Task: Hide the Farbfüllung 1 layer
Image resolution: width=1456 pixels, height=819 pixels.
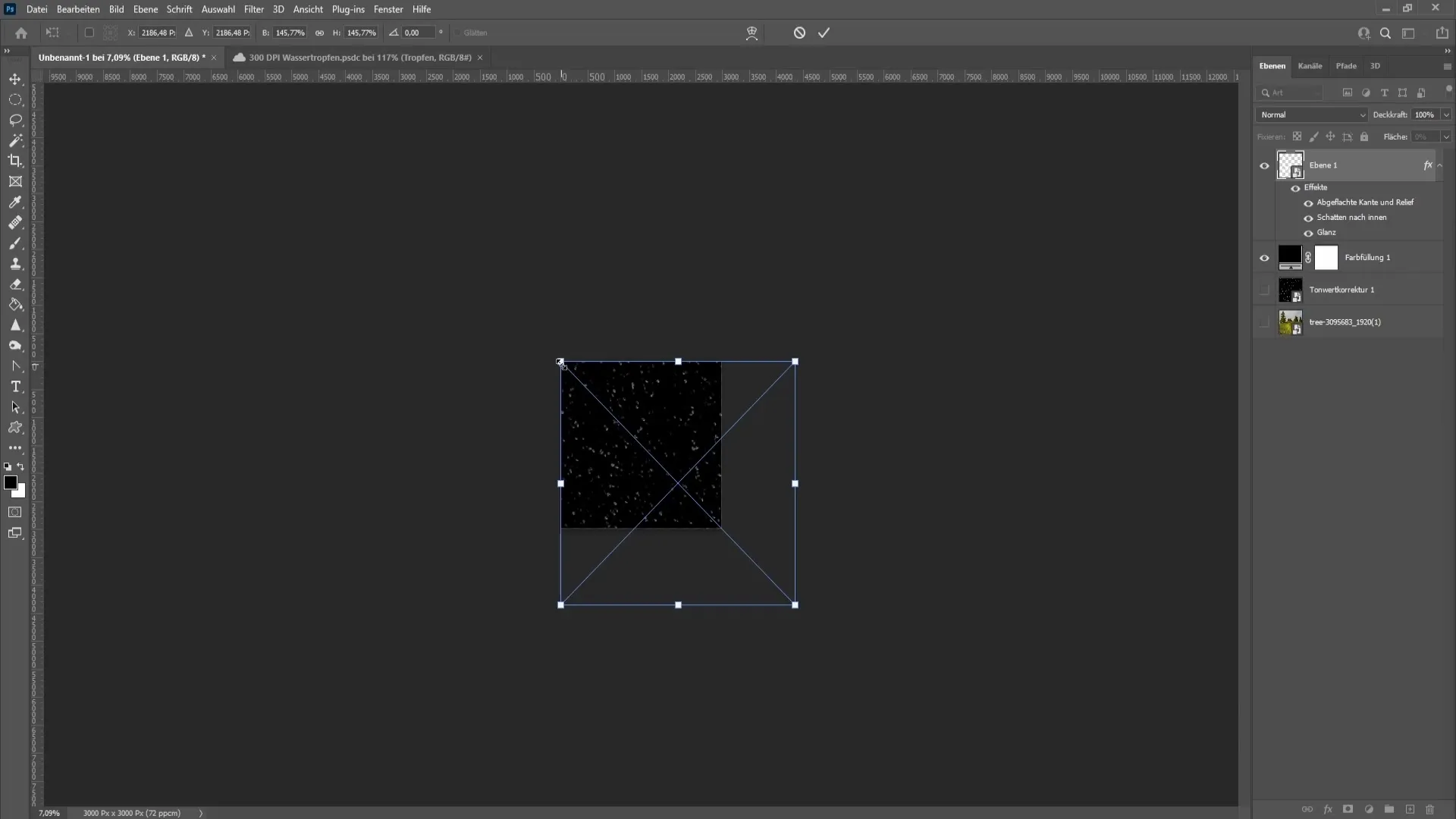Action: pos(1264,258)
